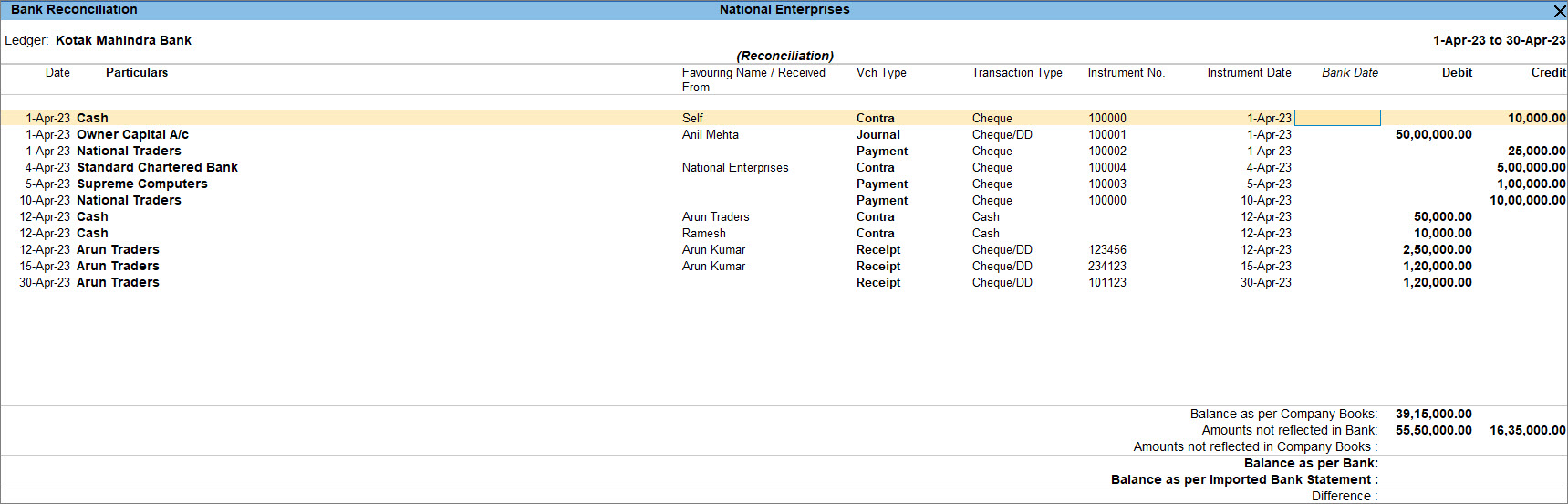Click the Instrument No. column header
1568x504 pixels.
pyautogui.click(x=1126, y=72)
